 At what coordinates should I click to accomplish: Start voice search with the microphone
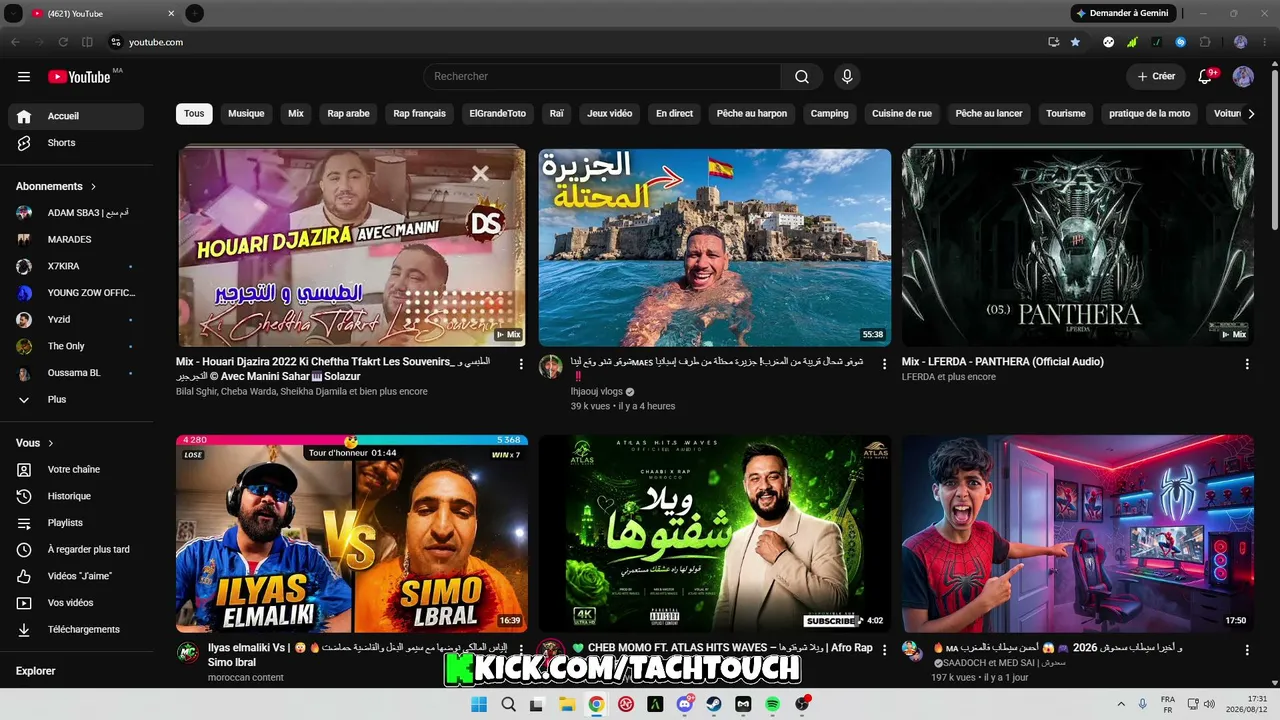click(x=847, y=77)
